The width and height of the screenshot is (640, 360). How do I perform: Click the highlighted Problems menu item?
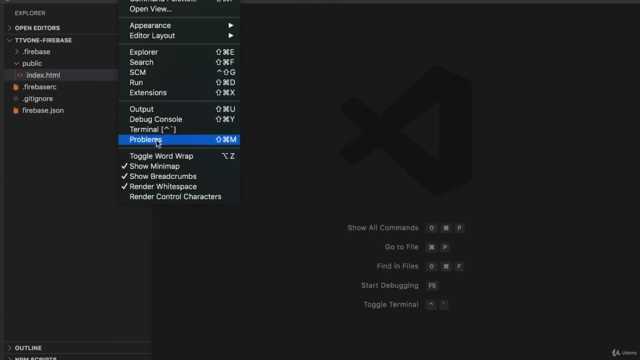(x=179, y=140)
